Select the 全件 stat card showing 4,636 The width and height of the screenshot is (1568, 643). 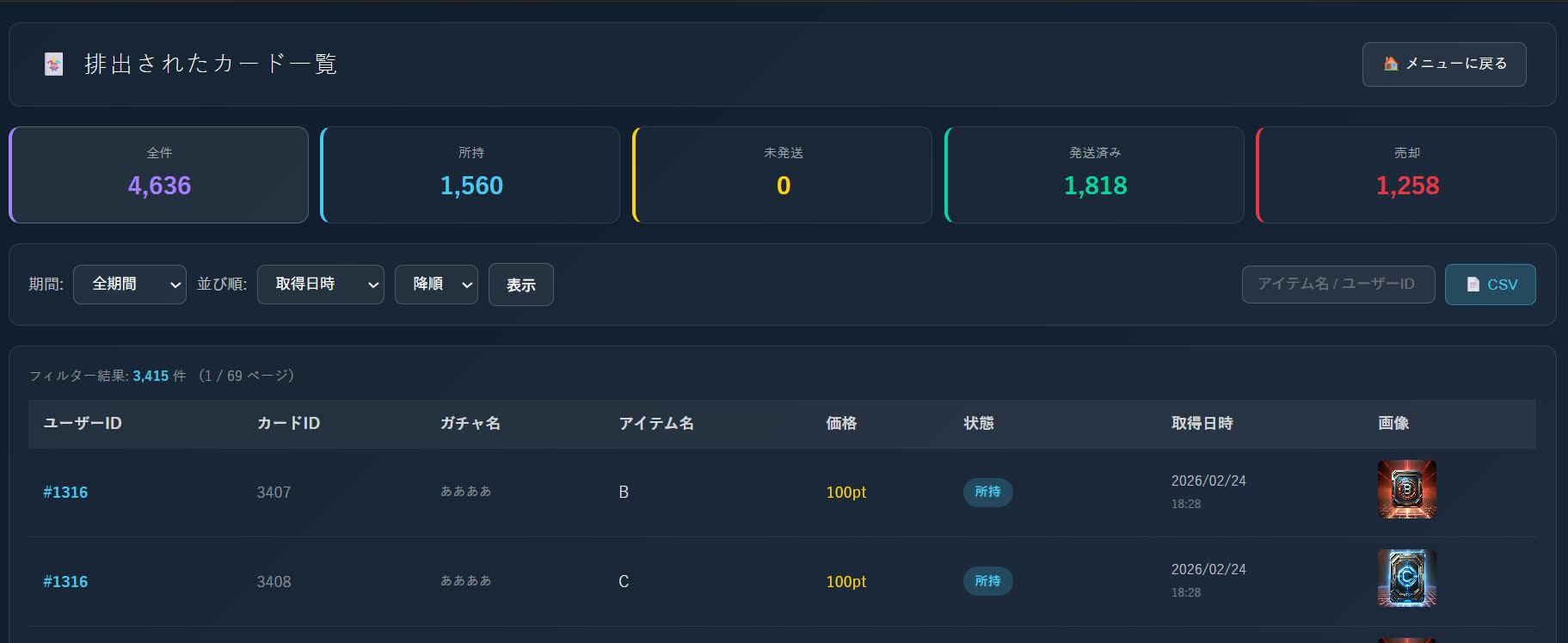click(x=159, y=175)
